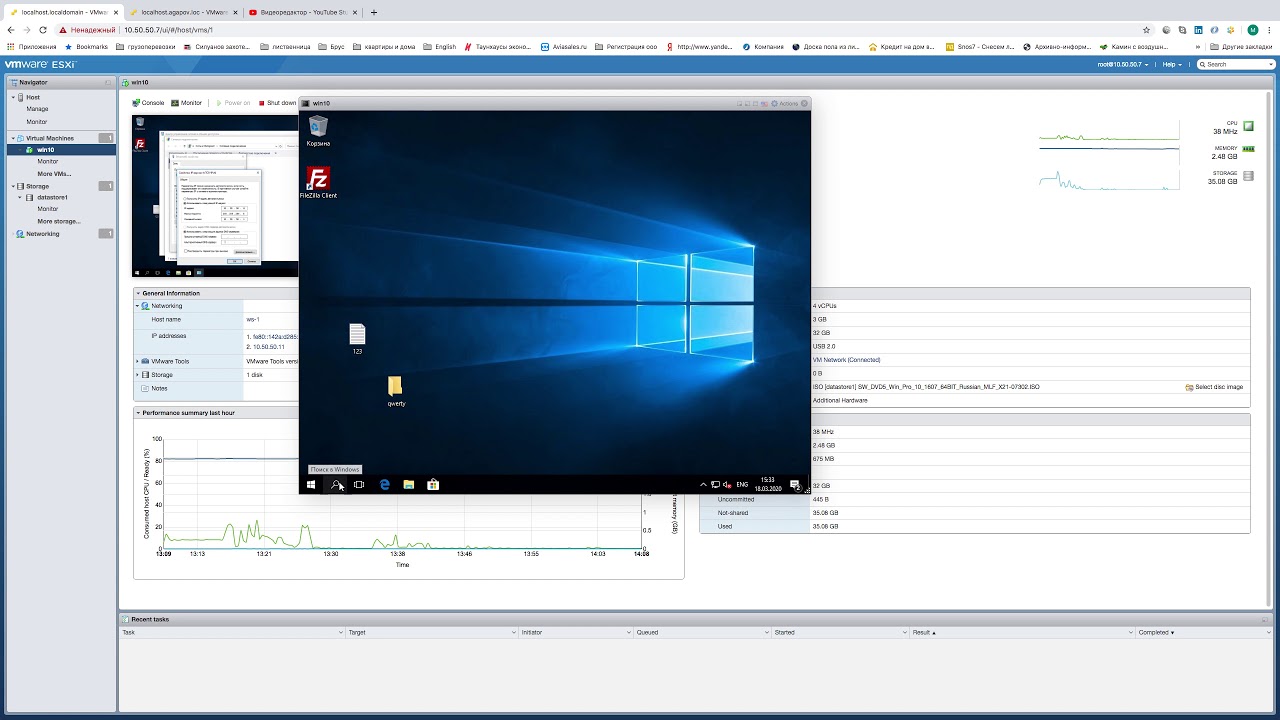Launch Microsoft Edge from the VM taskbar
The image size is (1280, 720).
(x=384, y=485)
